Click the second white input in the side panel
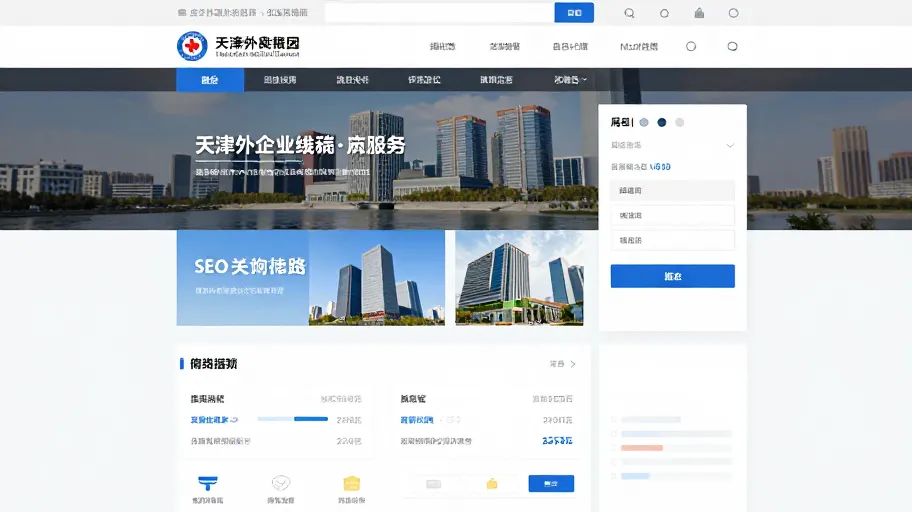The height and width of the screenshot is (512, 912). pyautogui.click(x=672, y=215)
